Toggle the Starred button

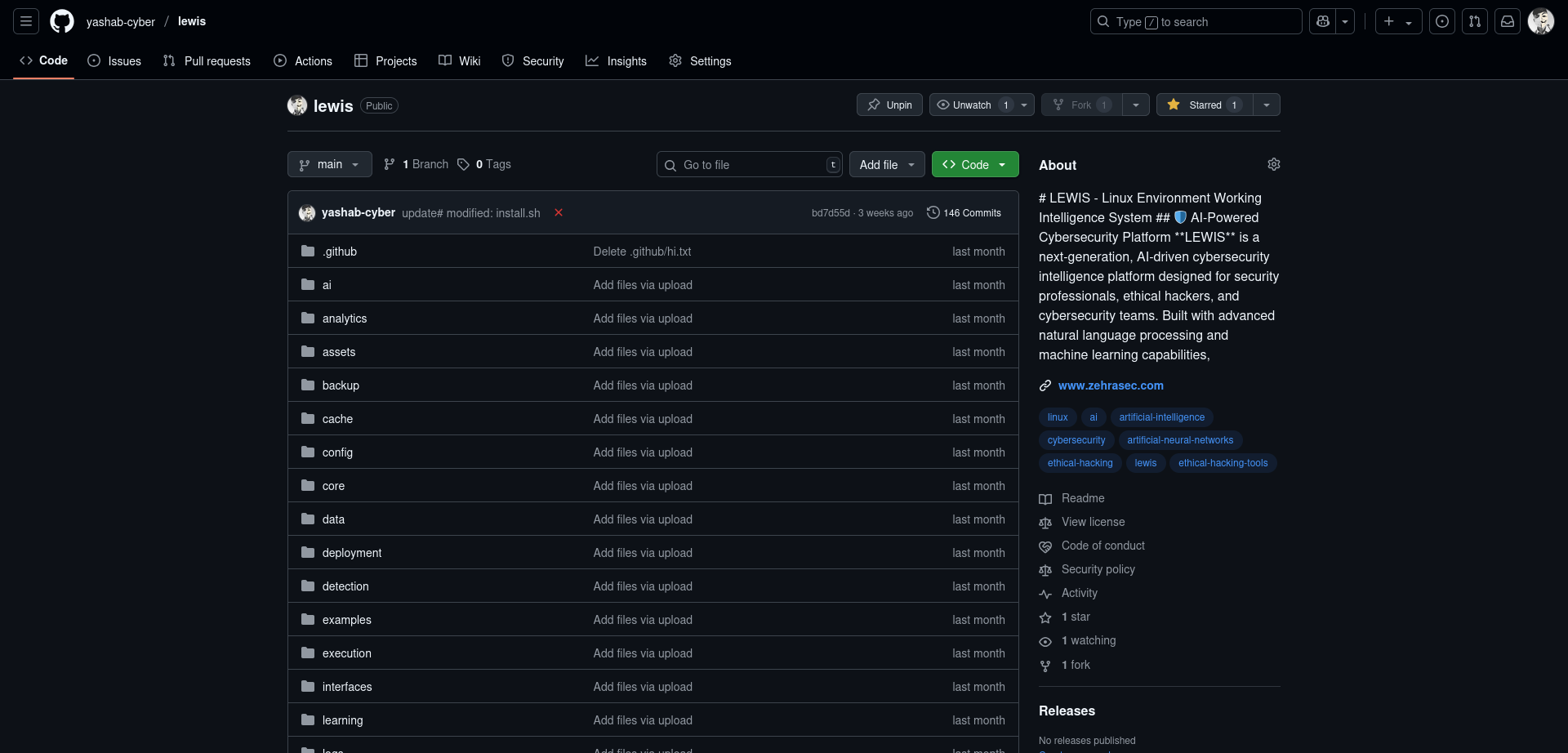1205,105
